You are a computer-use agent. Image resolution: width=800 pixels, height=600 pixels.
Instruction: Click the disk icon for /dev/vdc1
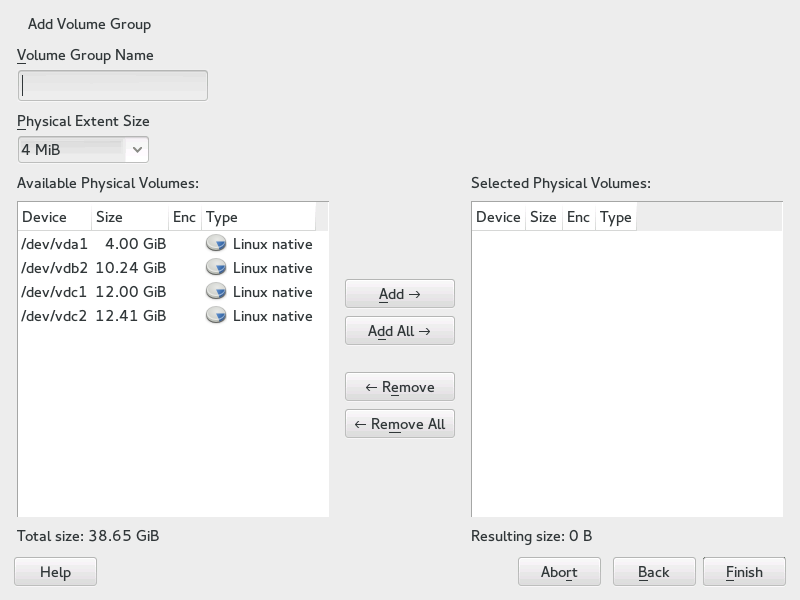216,292
